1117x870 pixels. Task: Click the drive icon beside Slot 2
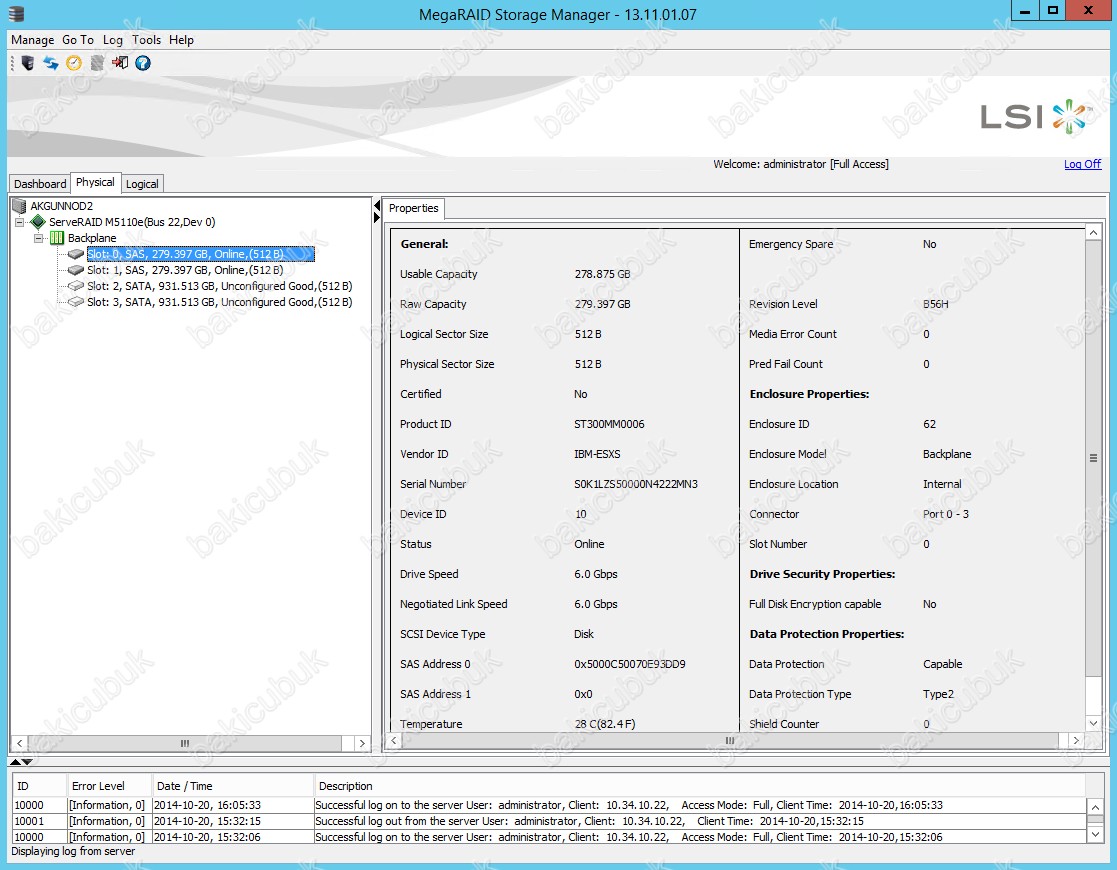[x=76, y=286]
